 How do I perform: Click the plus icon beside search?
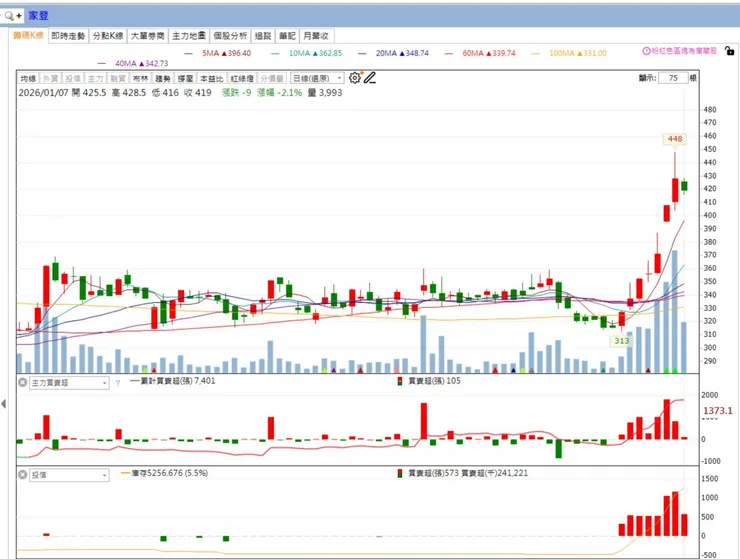pos(19,16)
